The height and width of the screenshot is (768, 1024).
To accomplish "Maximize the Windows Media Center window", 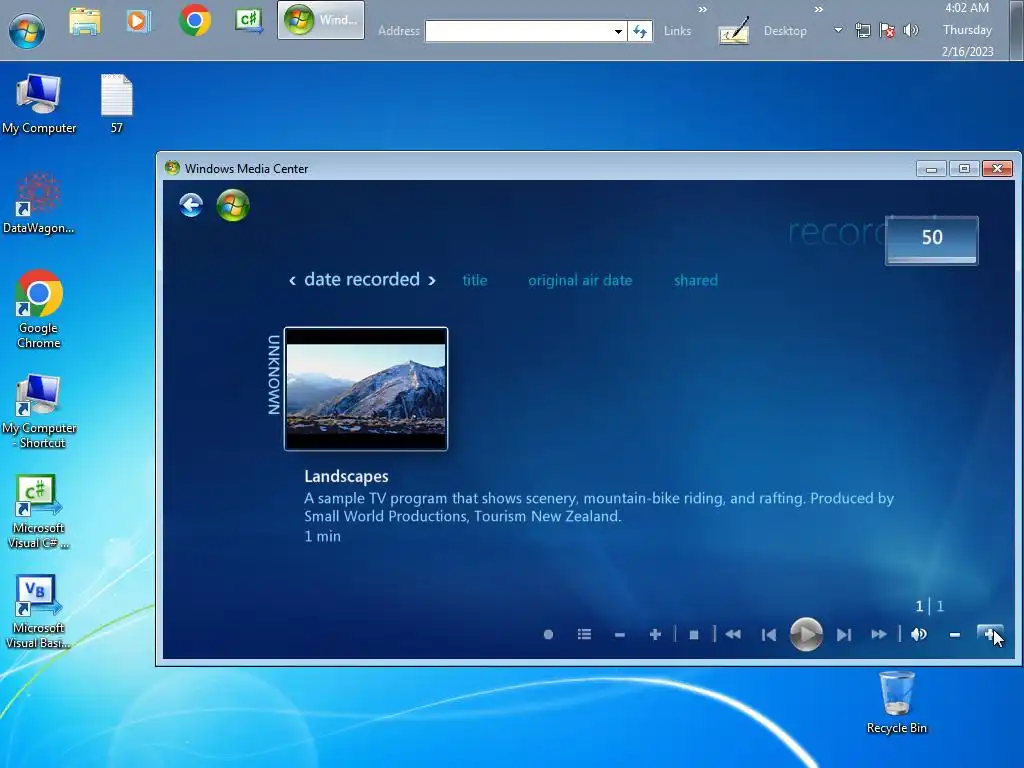I will pyautogui.click(x=964, y=168).
